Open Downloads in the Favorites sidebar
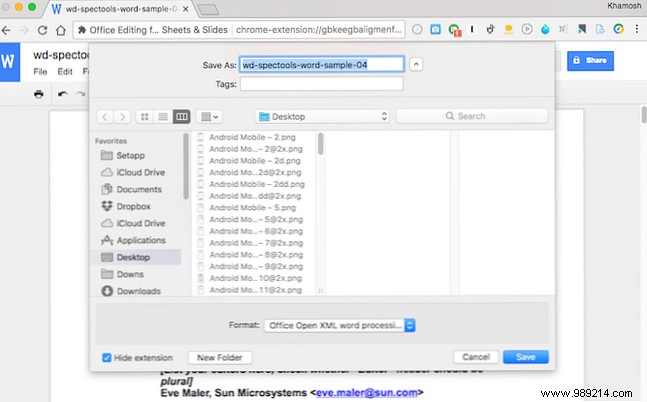The height and width of the screenshot is (402, 647). (x=131, y=291)
